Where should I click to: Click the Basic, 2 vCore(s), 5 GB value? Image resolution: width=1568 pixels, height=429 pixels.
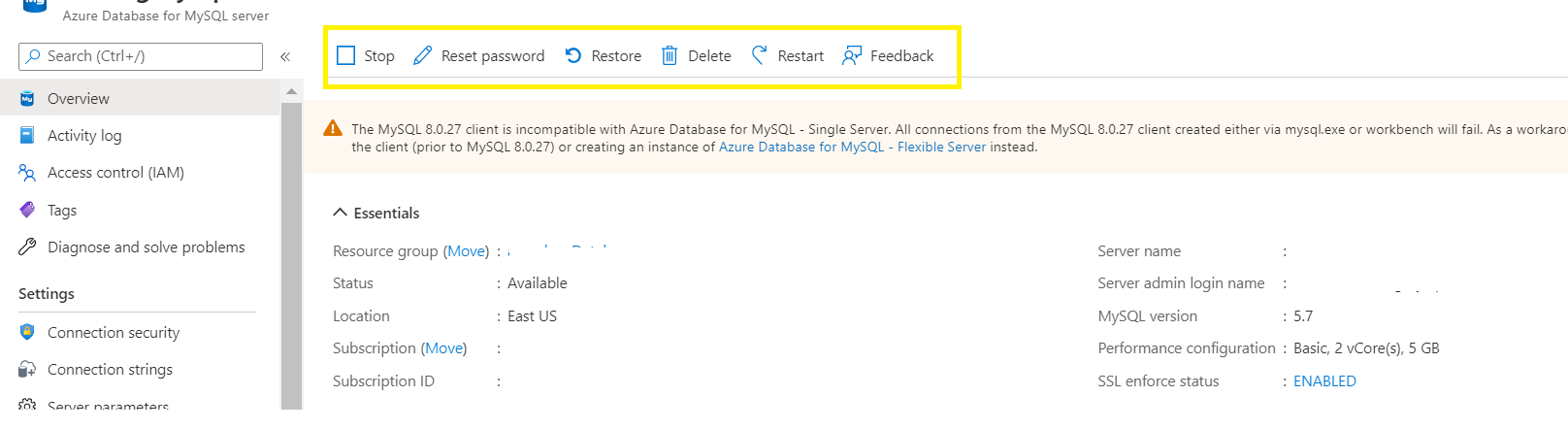click(1366, 347)
